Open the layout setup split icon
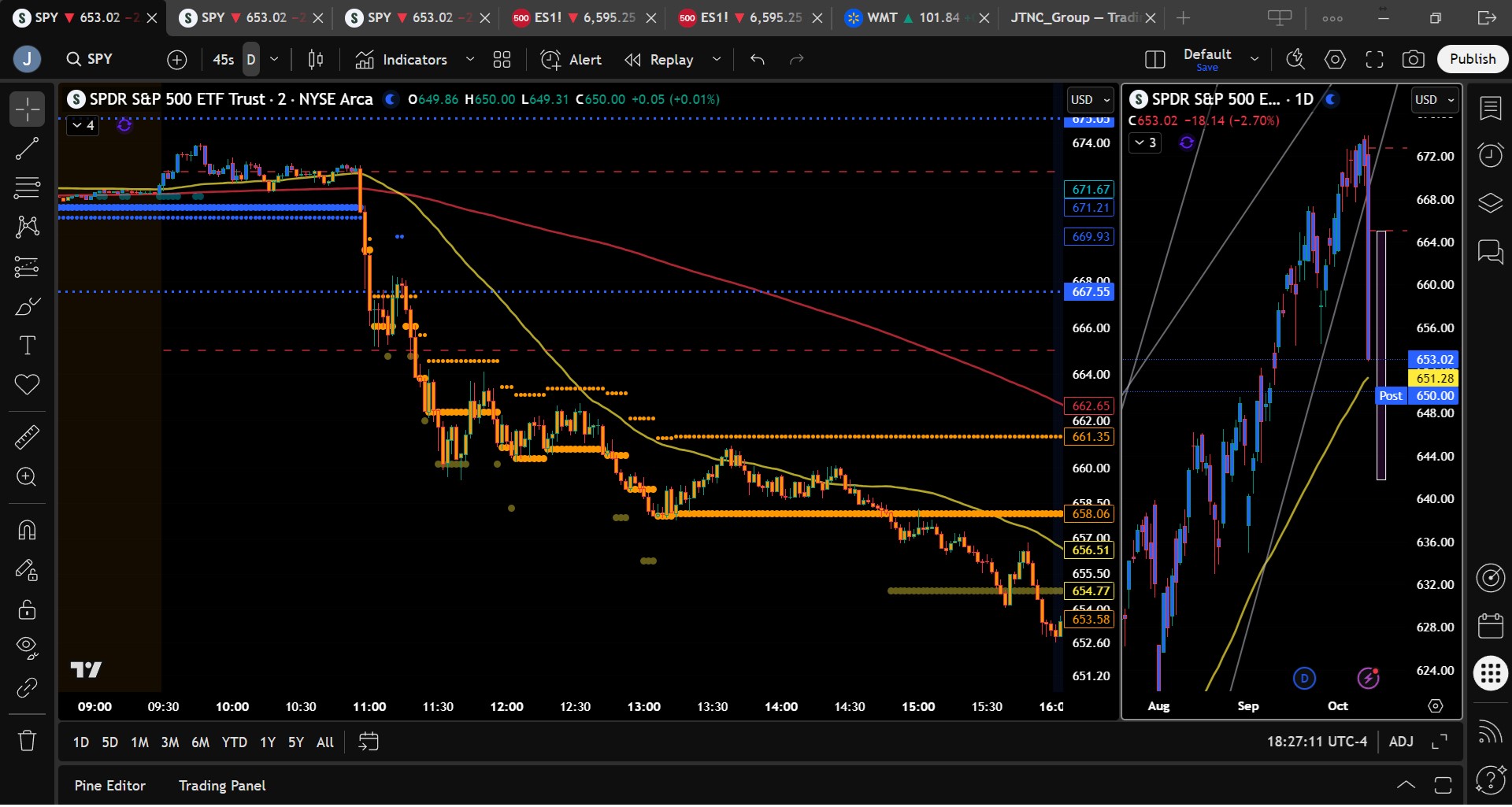The image size is (1512, 807). [x=1155, y=60]
